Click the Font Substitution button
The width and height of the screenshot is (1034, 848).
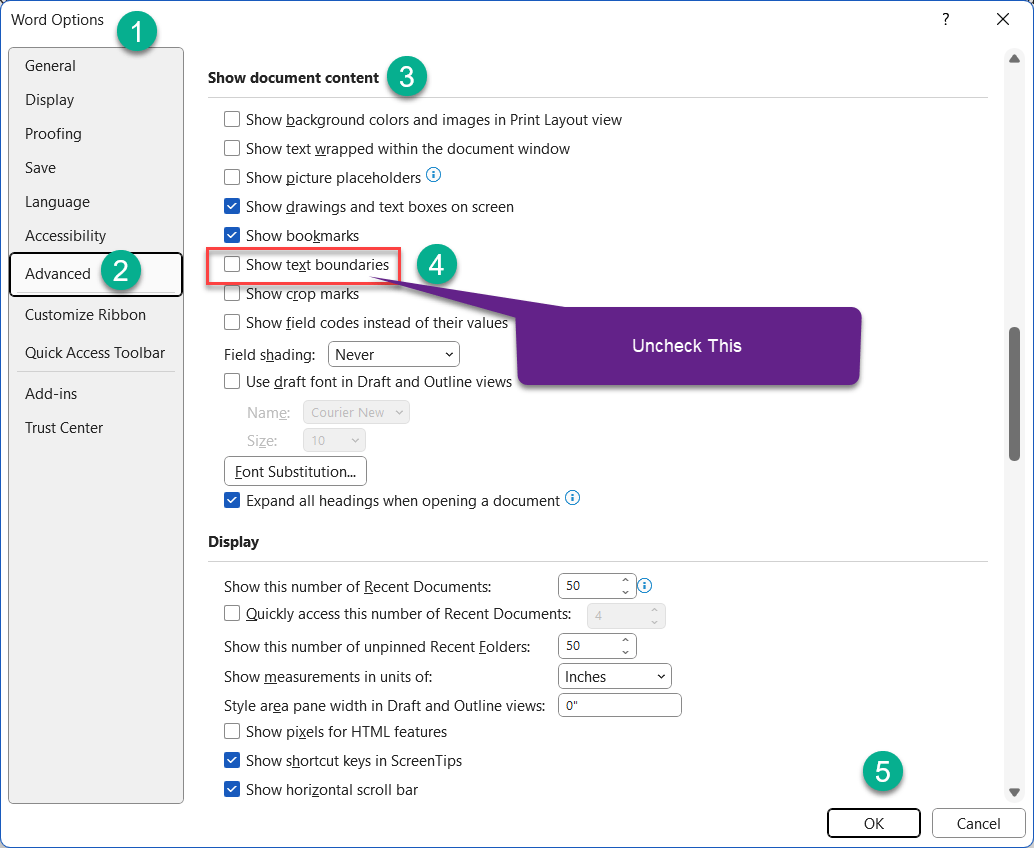click(295, 471)
